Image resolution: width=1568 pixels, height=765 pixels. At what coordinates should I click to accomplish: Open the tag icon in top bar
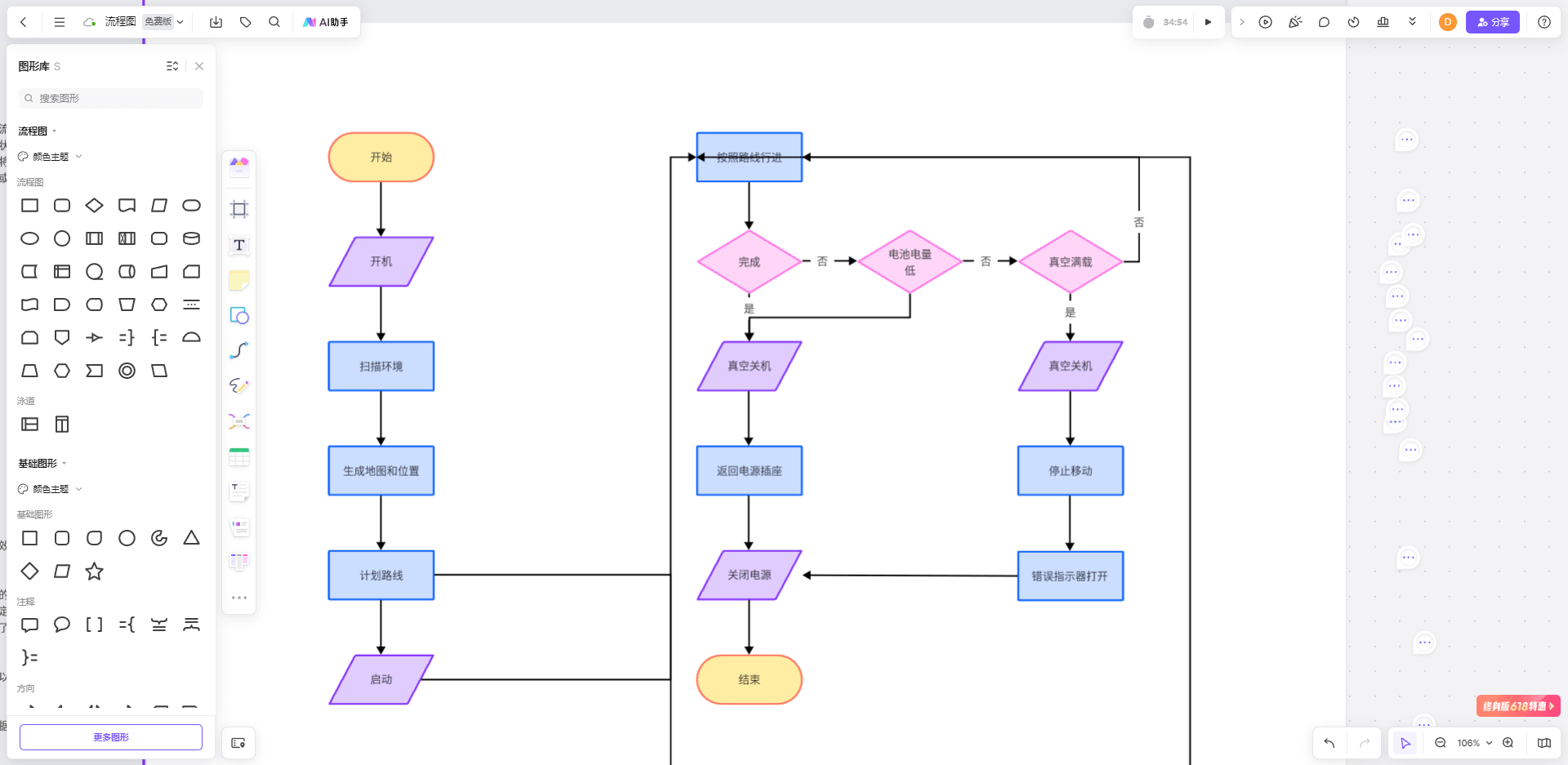click(x=245, y=22)
